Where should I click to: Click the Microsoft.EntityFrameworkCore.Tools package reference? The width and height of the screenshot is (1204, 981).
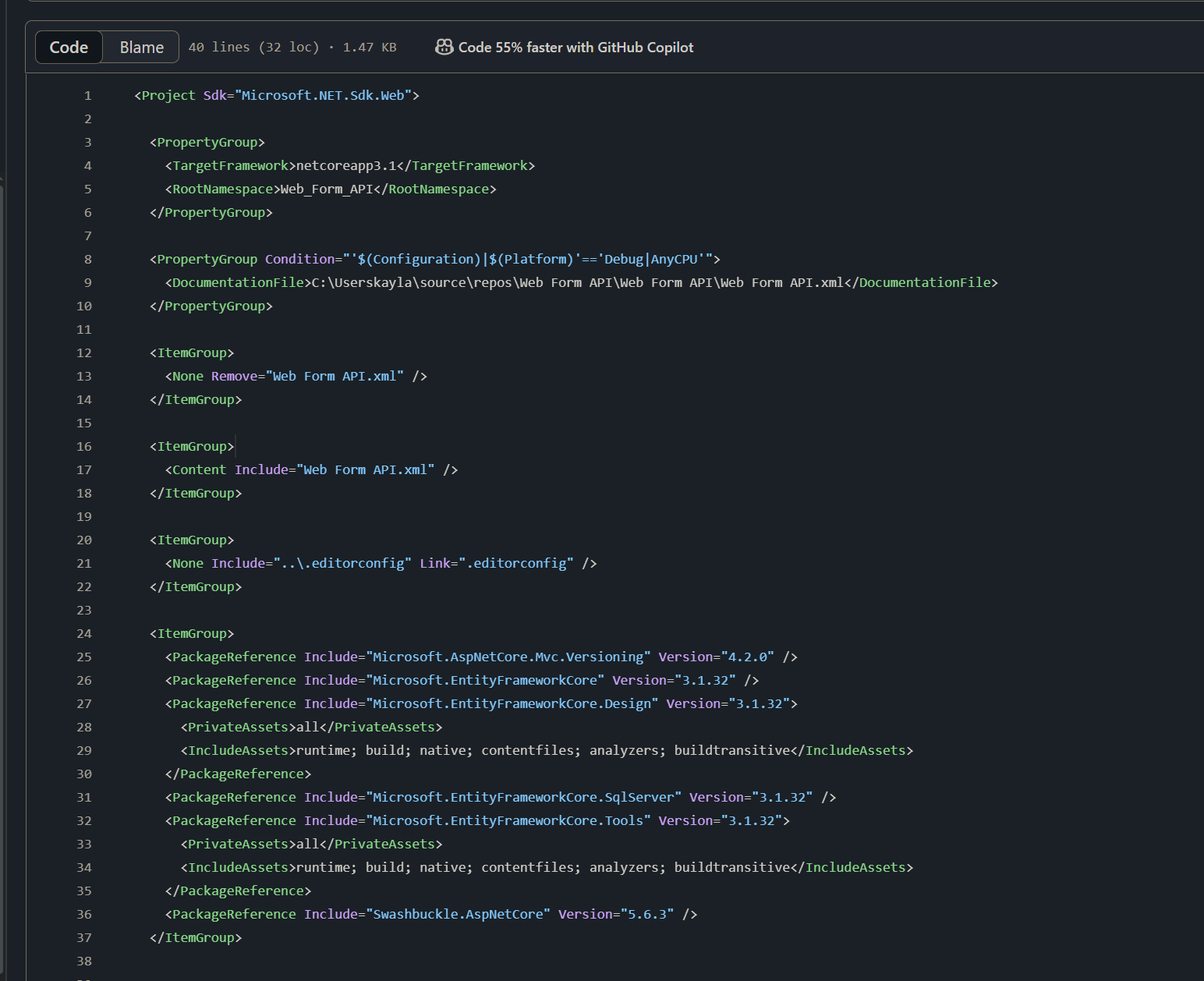(477, 820)
